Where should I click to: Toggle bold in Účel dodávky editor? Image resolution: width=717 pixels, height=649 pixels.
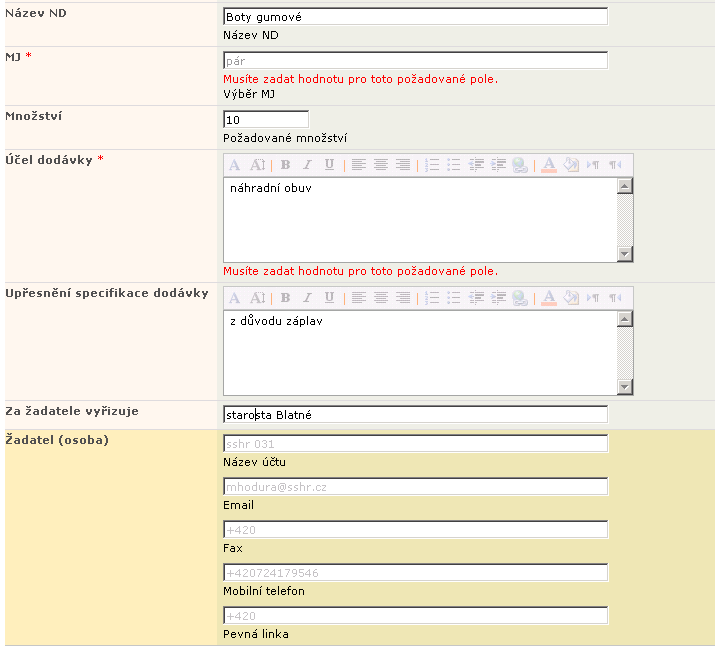[x=285, y=165]
